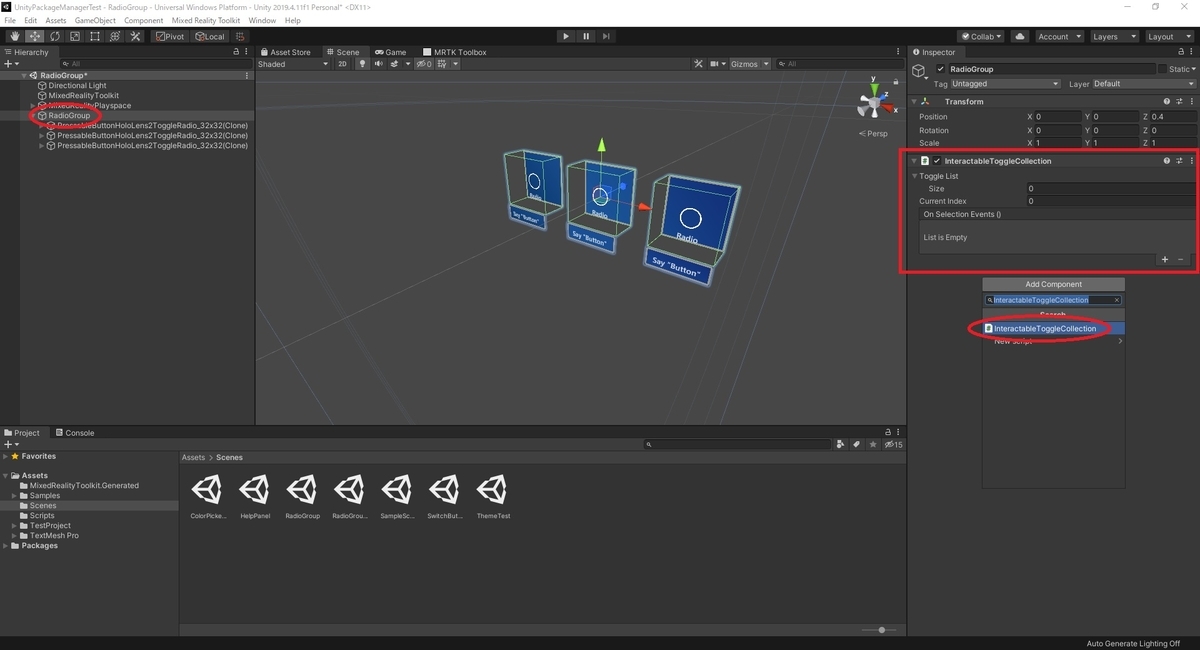The image size is (1200, 650).
Task: Select the Rotate tool in the toolbar
Action: tap(55, 36)
